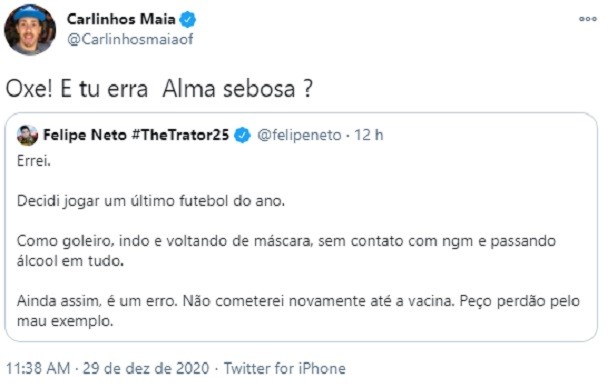Click Felipe Neto's small avatar in quoted tweet
The width and height of the screenshot is (607, 388).
click(x=27, y=135)
